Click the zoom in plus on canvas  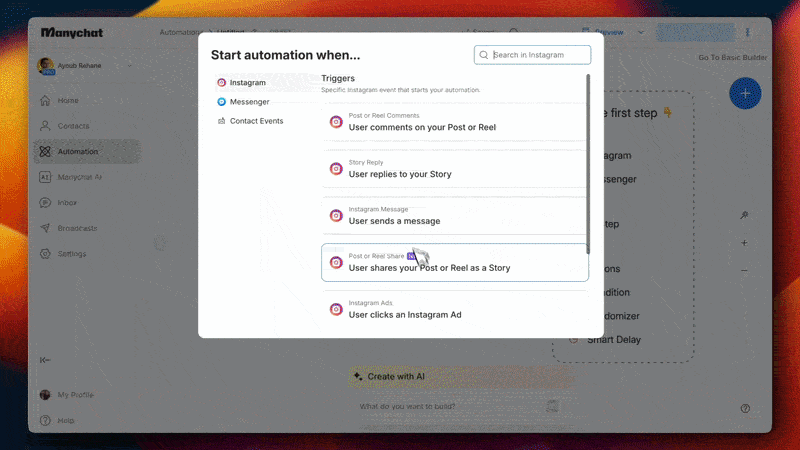point(744,243)
